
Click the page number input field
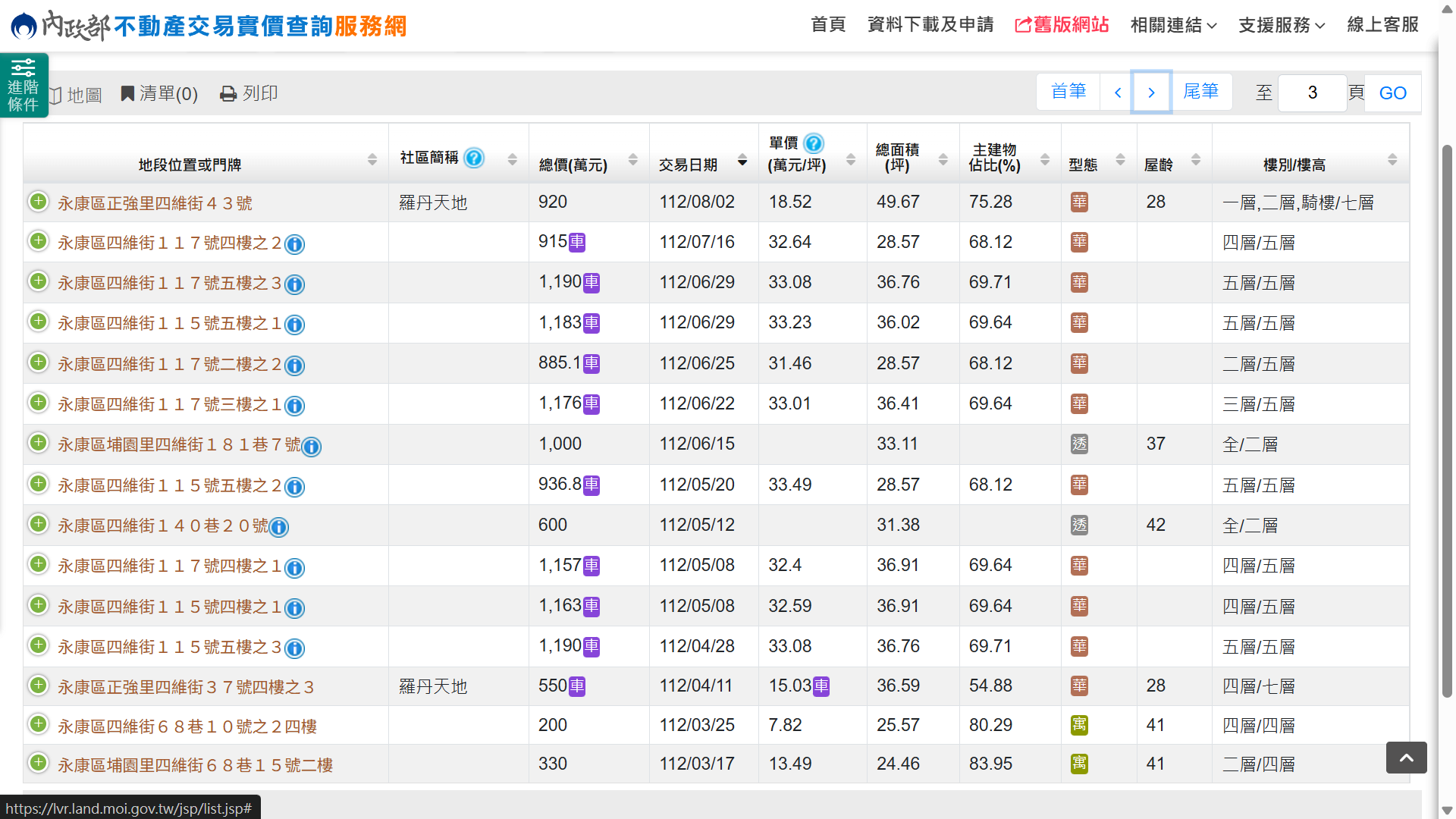coord(1312,93)
